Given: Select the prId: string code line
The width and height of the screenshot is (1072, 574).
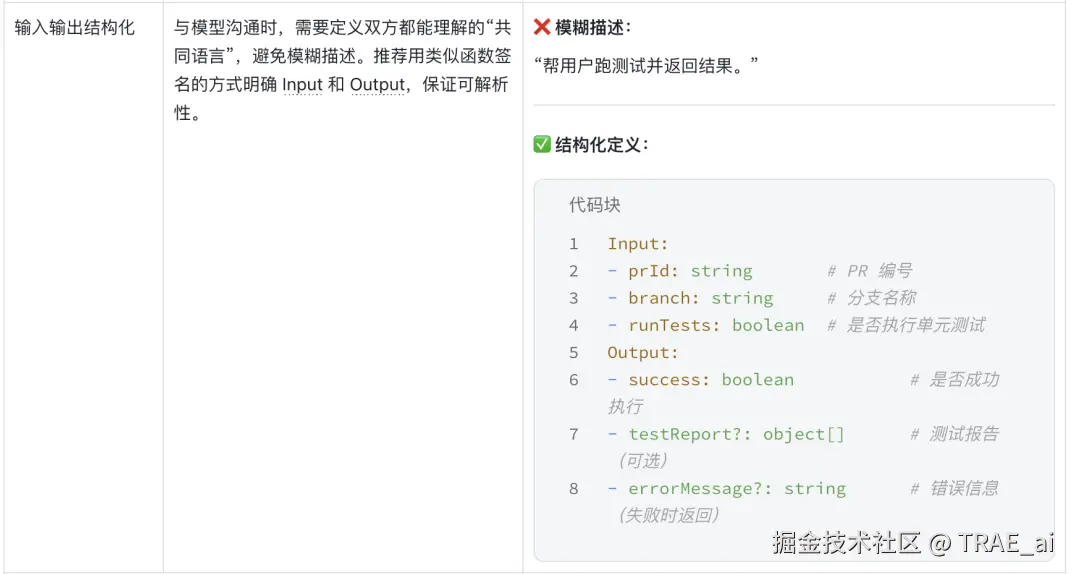Looking at the screenshot, I should coord(690,271).
